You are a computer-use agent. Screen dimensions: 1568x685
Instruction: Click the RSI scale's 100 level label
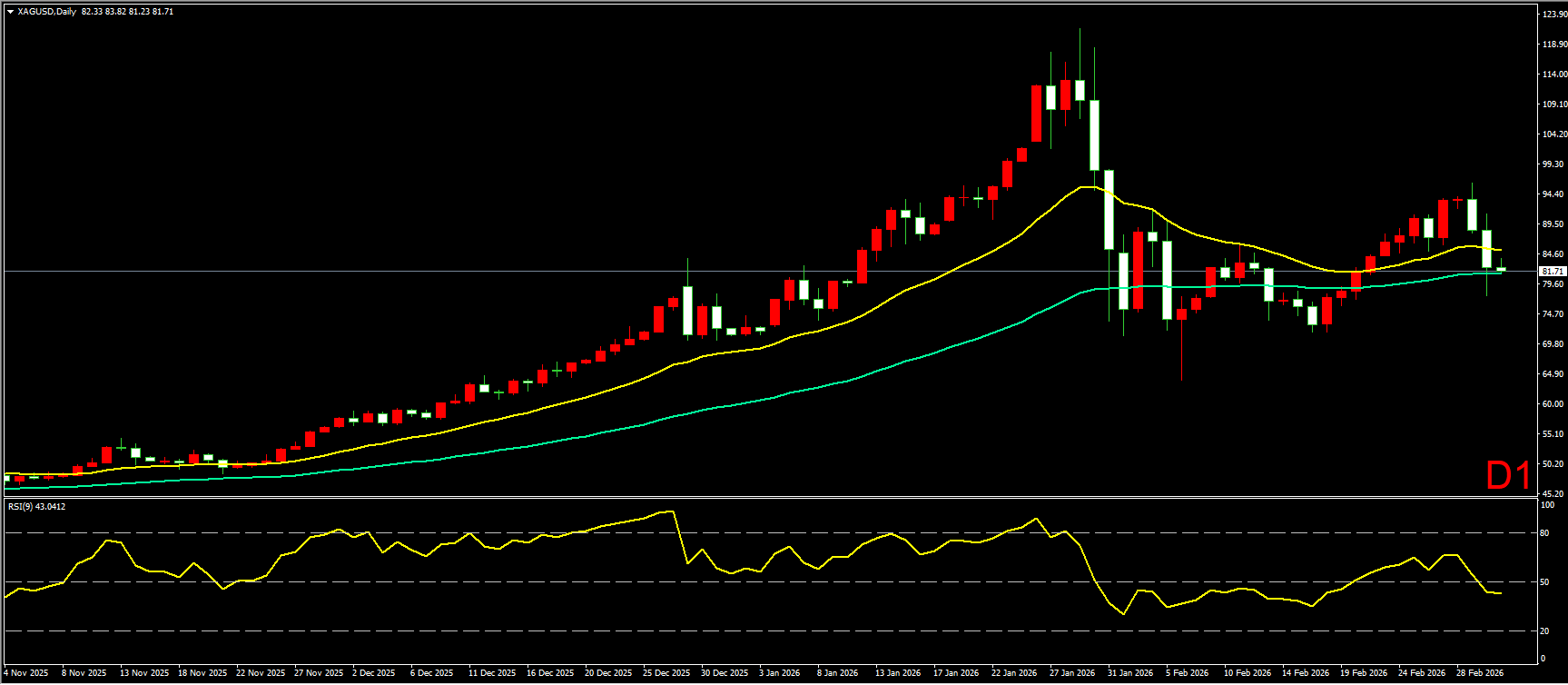point(1548,504)
